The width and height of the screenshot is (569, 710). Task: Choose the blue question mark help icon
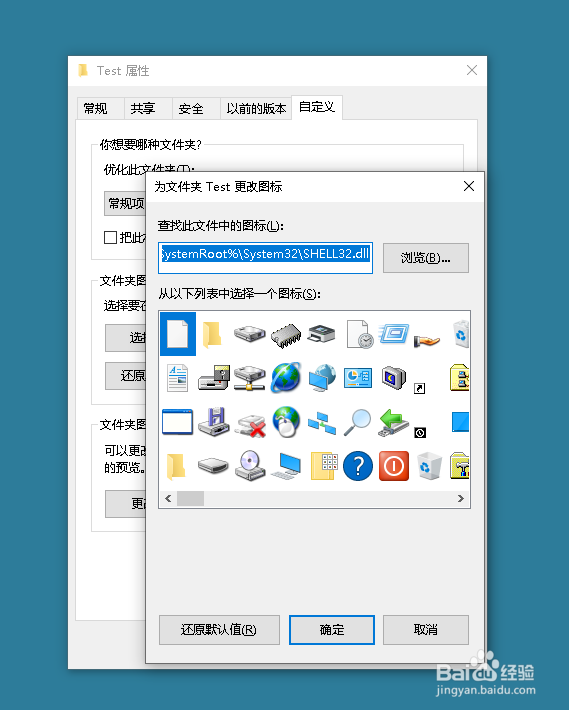click(x=358, y=465)
